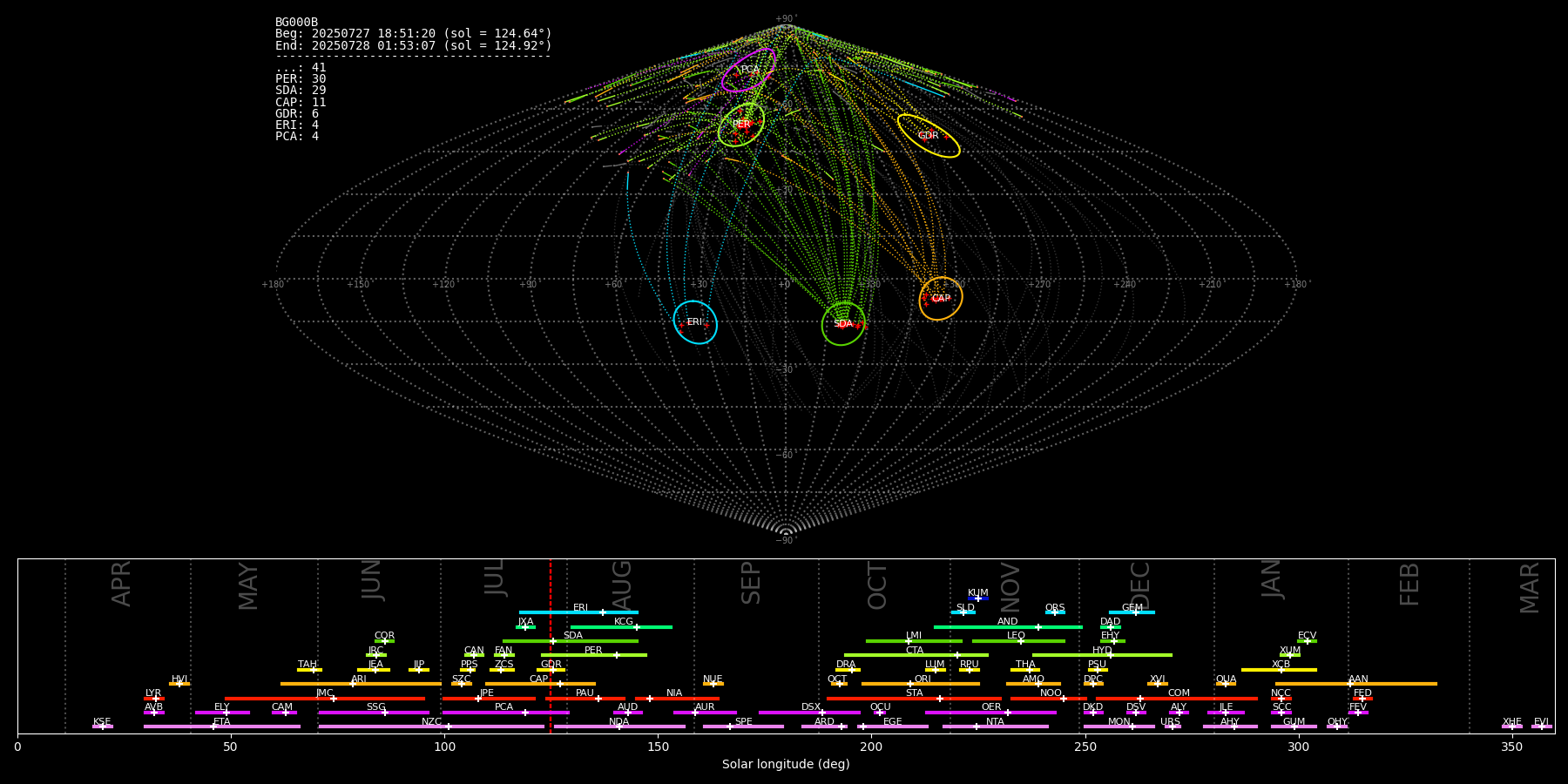Click the NTA shower label in timeline
Viewport: 1568px width, 784px height.
[x=995, y=722]
